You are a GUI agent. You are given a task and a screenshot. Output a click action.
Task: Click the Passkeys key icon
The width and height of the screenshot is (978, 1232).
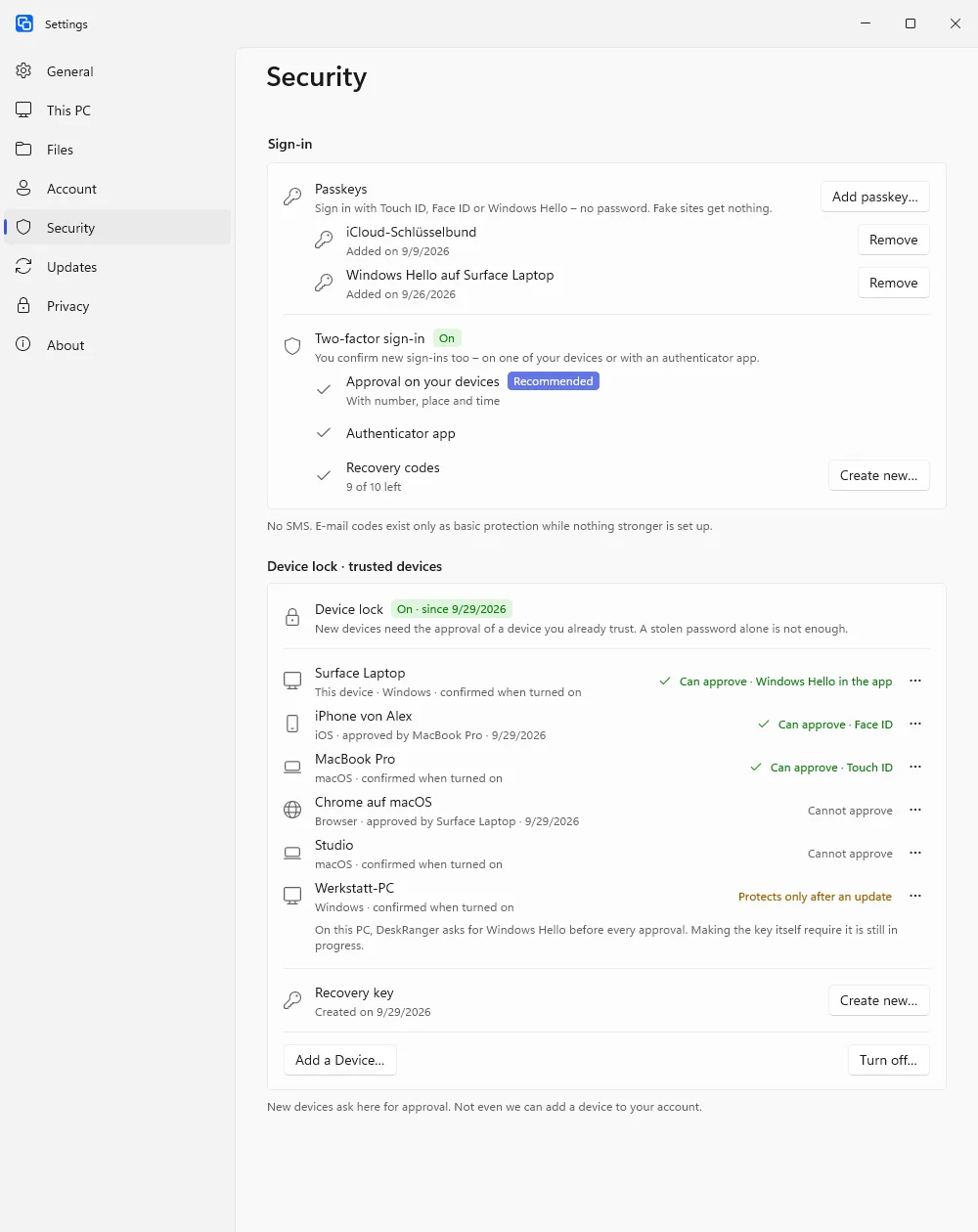click(x=292, y=198)
